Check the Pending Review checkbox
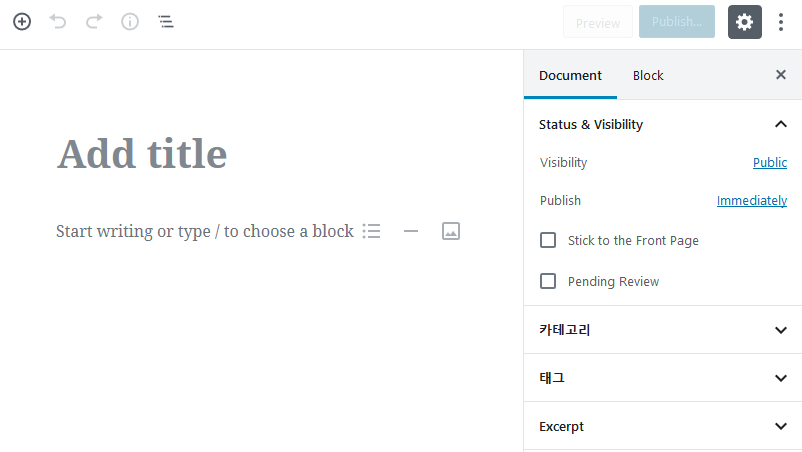This screenshot has height=452, width=802. pos(548,281)
